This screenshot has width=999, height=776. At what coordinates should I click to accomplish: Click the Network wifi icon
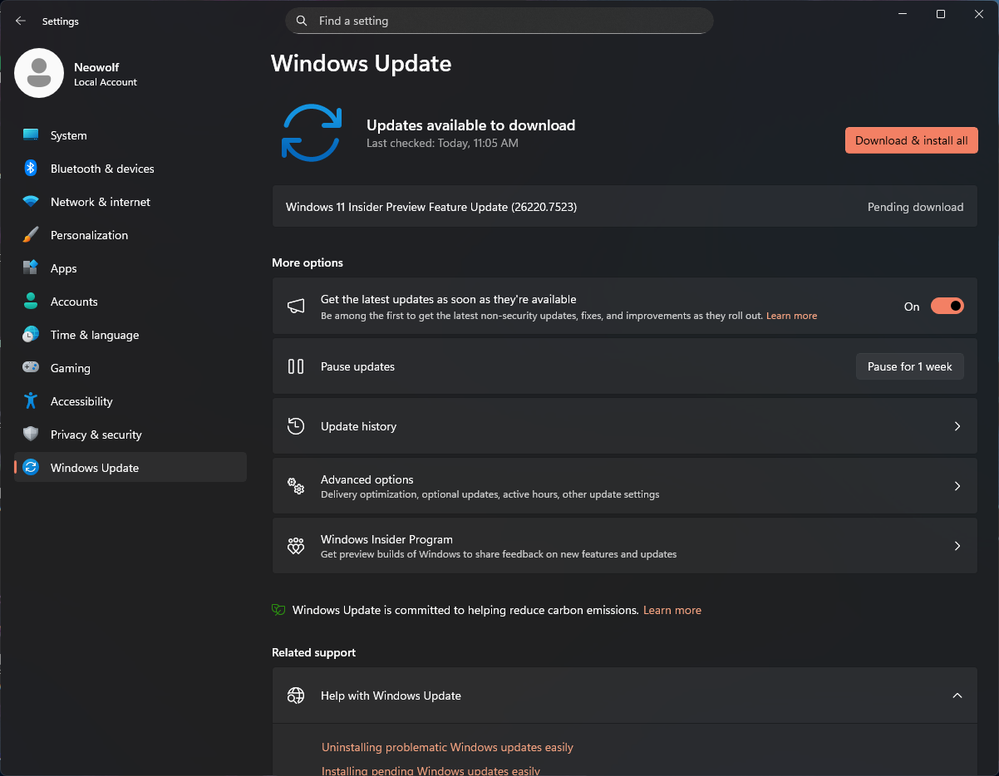pos(31,201)
